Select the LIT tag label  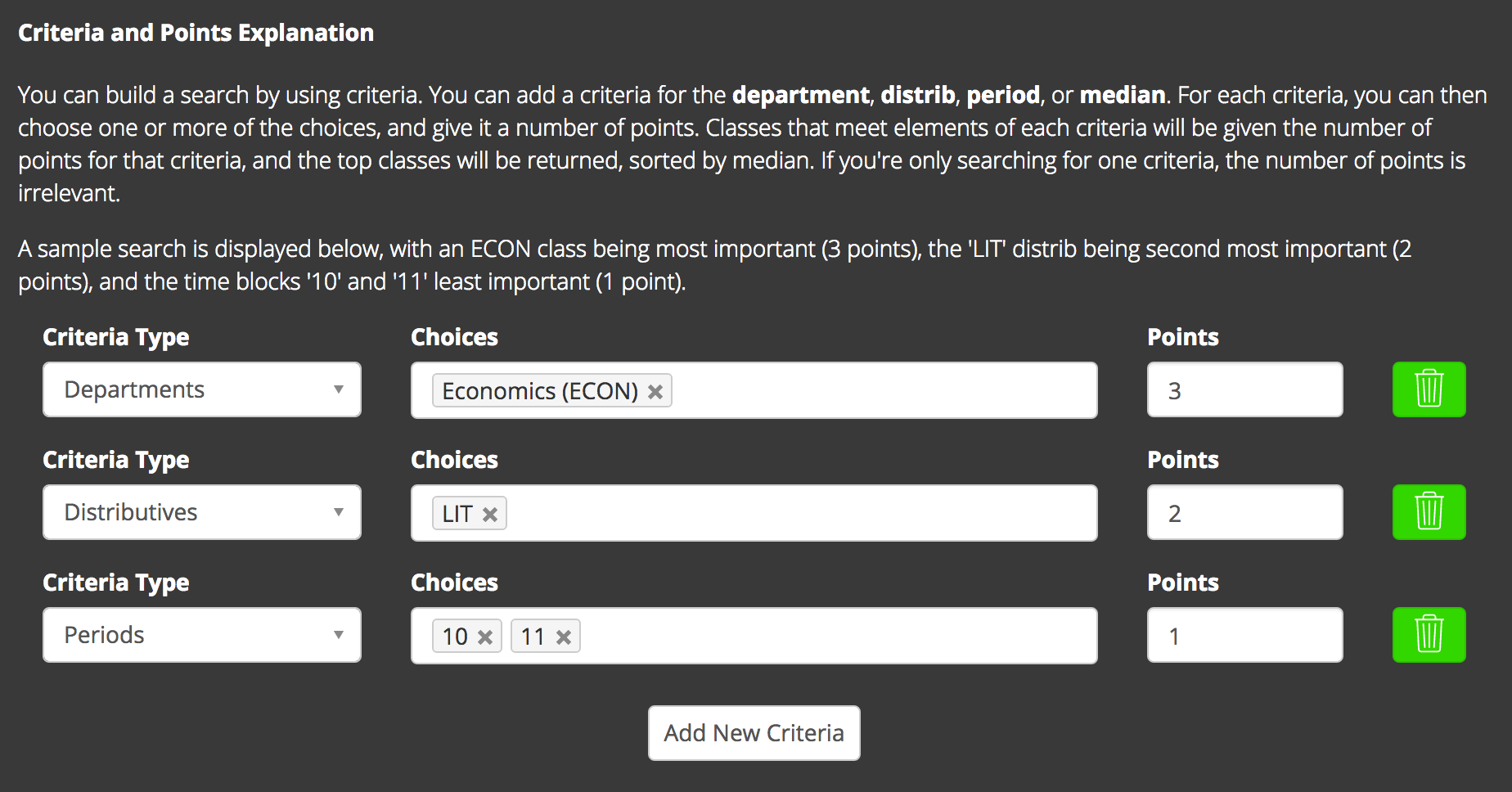pos(457,514)
